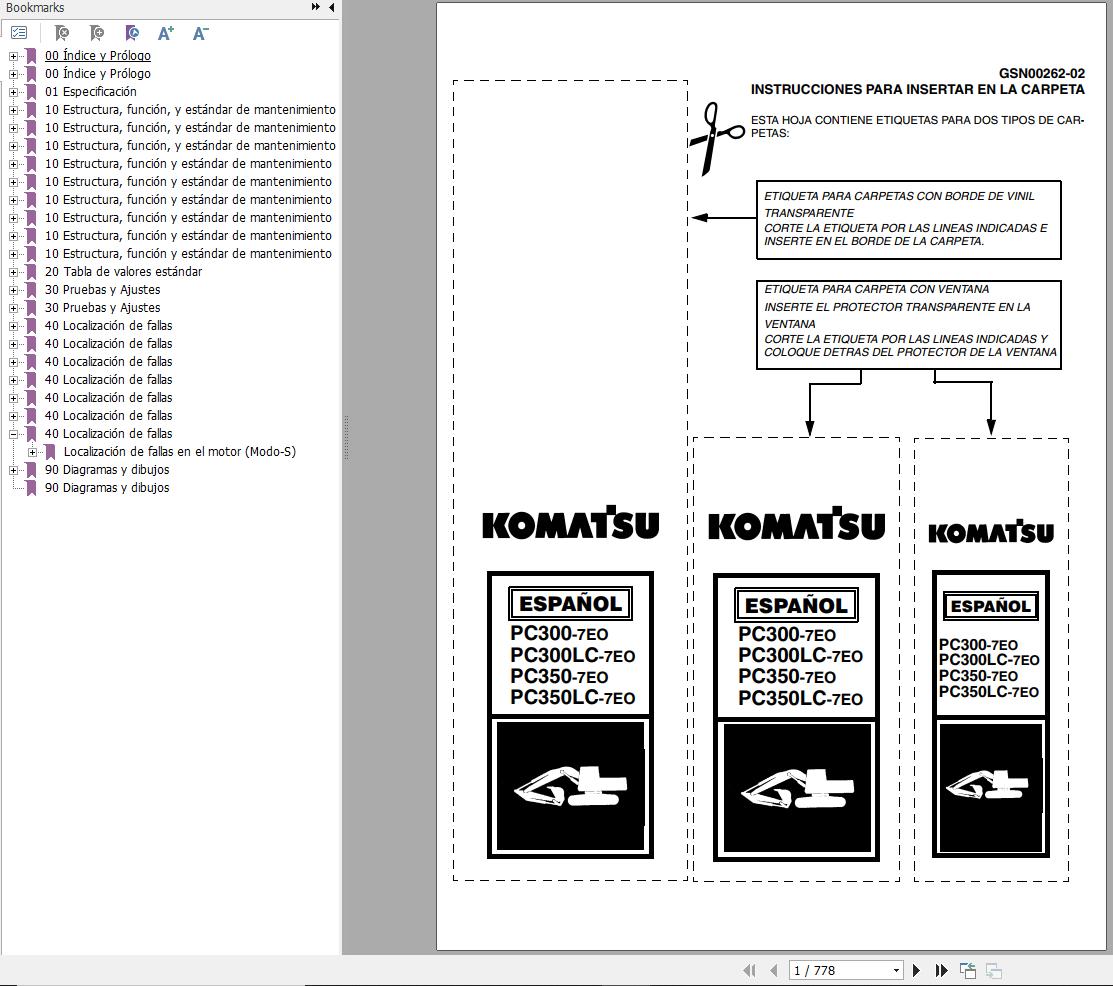
Task: Open the last 90 Diagramas y dibujos bookmark
Action: (107, 488)
